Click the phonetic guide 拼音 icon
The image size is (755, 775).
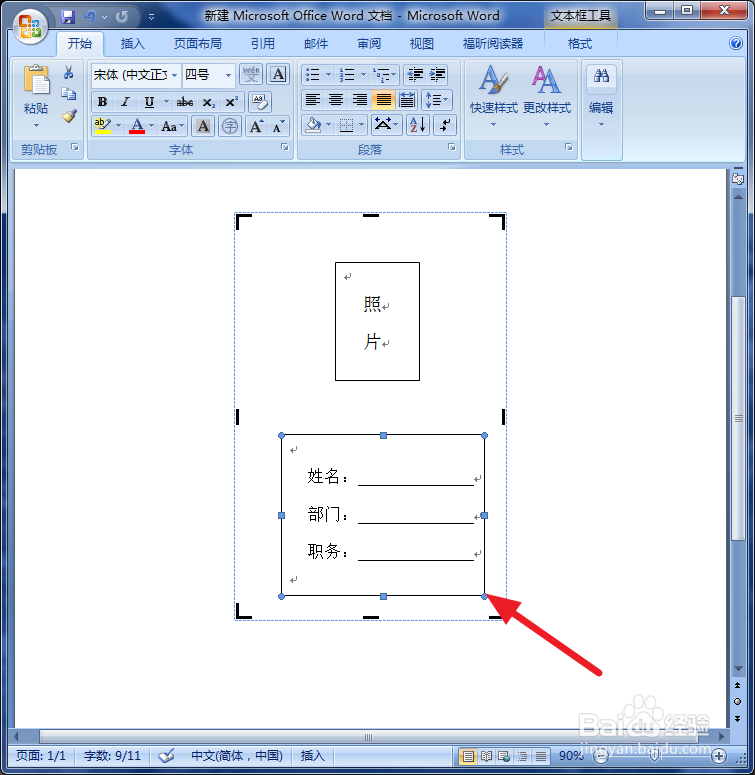click(251, 75)
